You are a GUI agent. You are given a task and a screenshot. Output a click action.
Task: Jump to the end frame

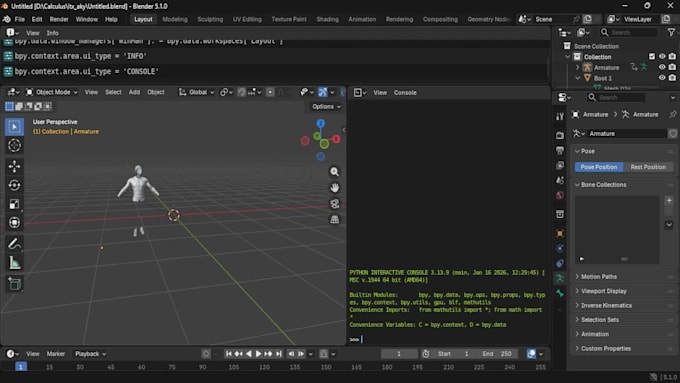point(279,354)
